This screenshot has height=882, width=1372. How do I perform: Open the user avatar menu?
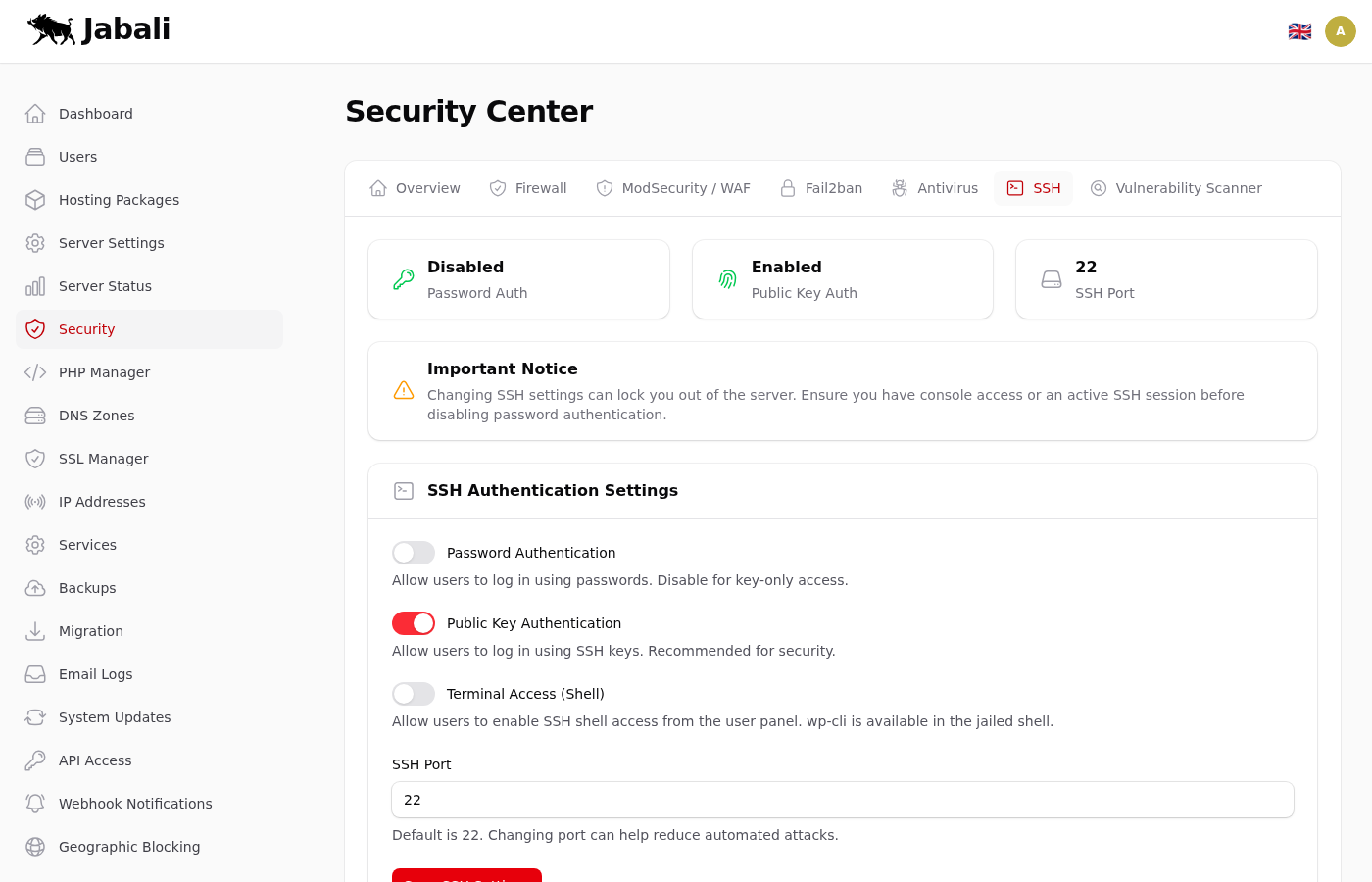[x=1341, y=31]
